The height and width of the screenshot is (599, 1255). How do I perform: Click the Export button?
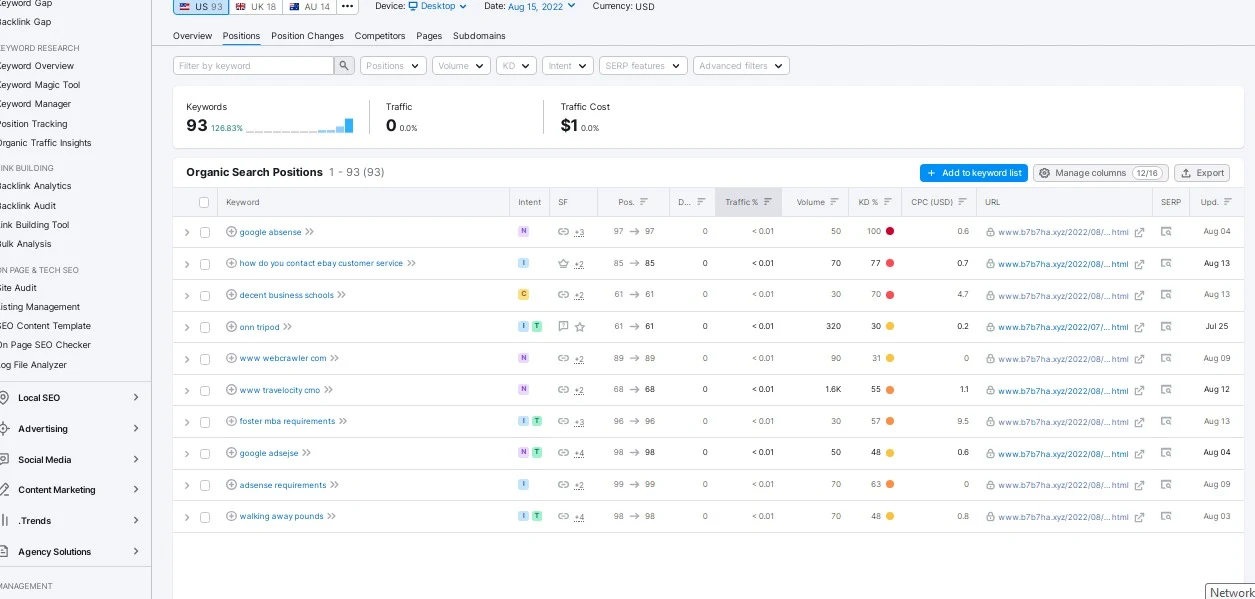[x=1201, y=173]
